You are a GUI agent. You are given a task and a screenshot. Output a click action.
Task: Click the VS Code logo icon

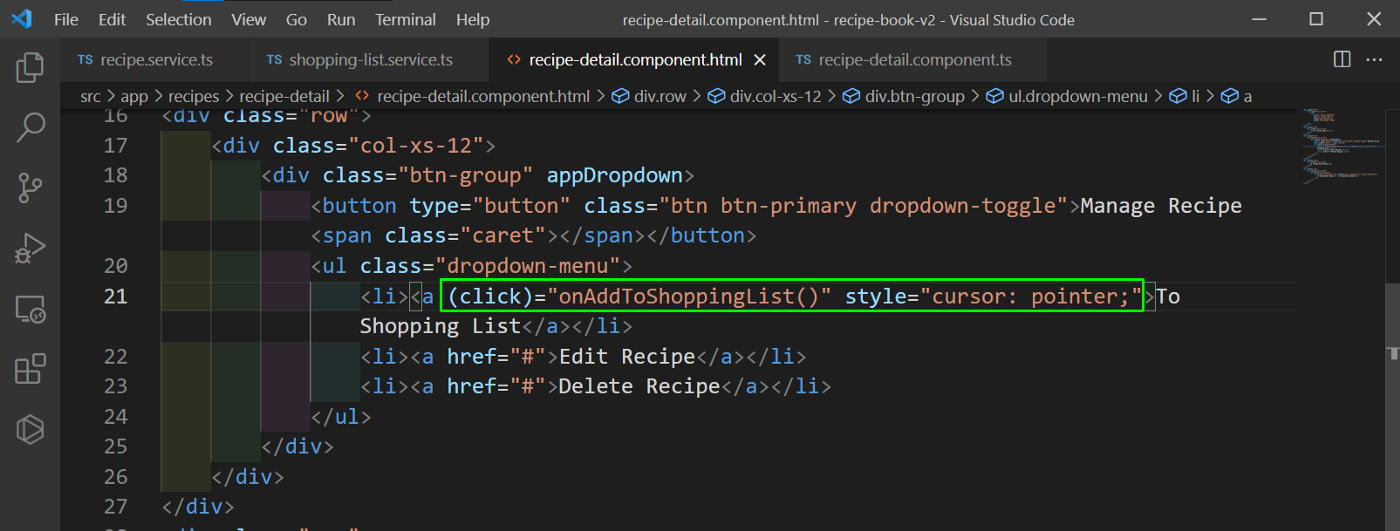click(x=21, y=19)
